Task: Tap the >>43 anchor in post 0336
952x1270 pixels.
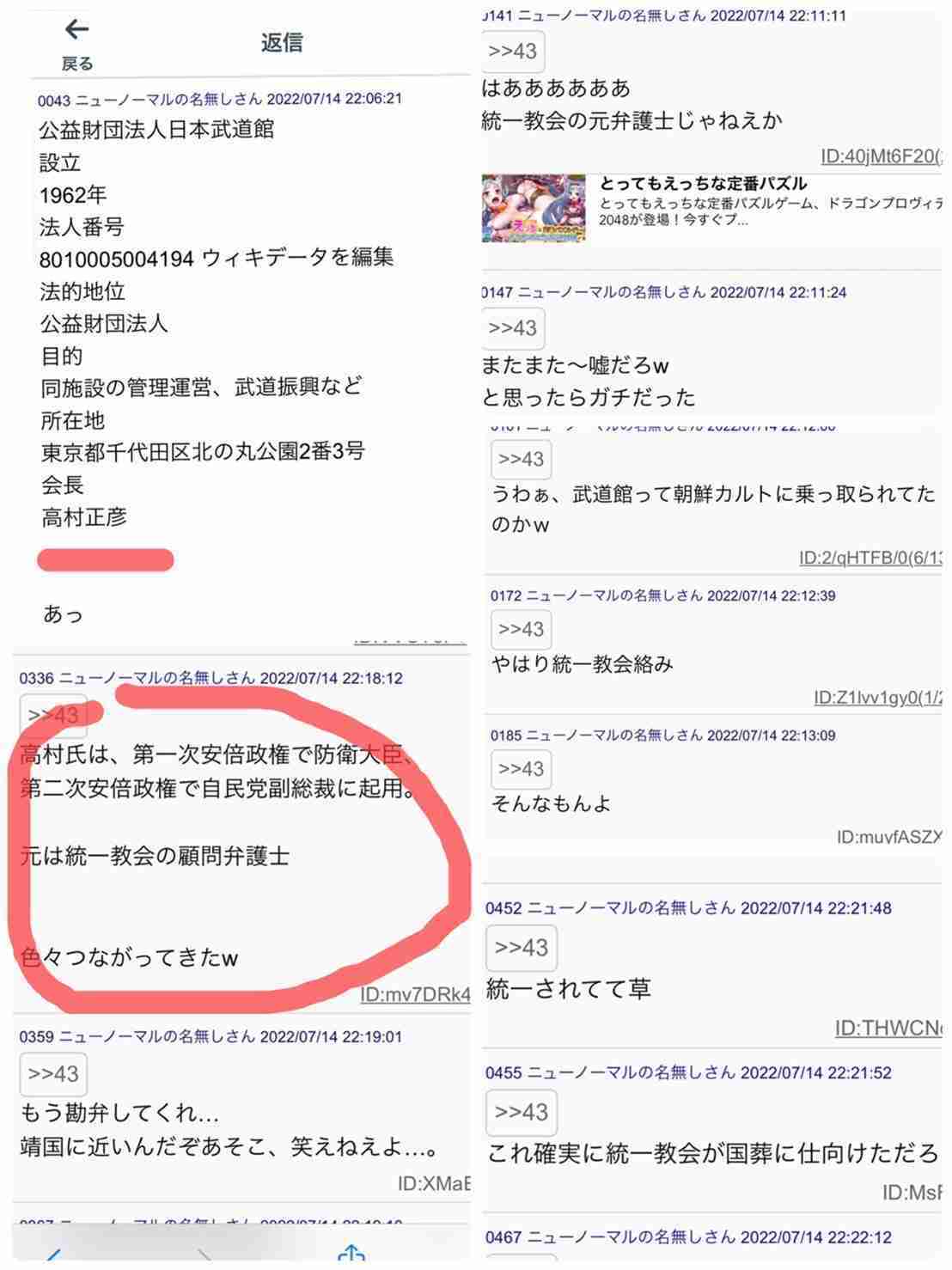Action: 53,715
